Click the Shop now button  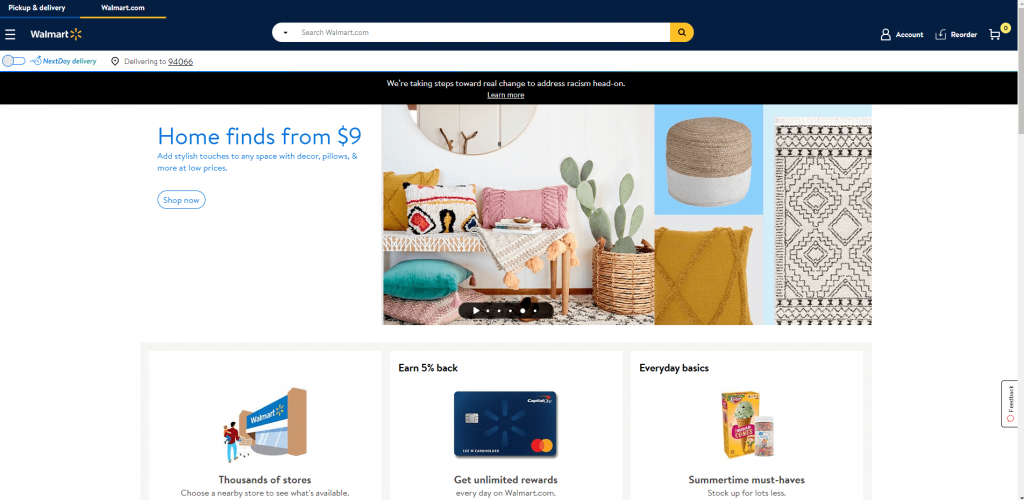[x=182, y=200]
